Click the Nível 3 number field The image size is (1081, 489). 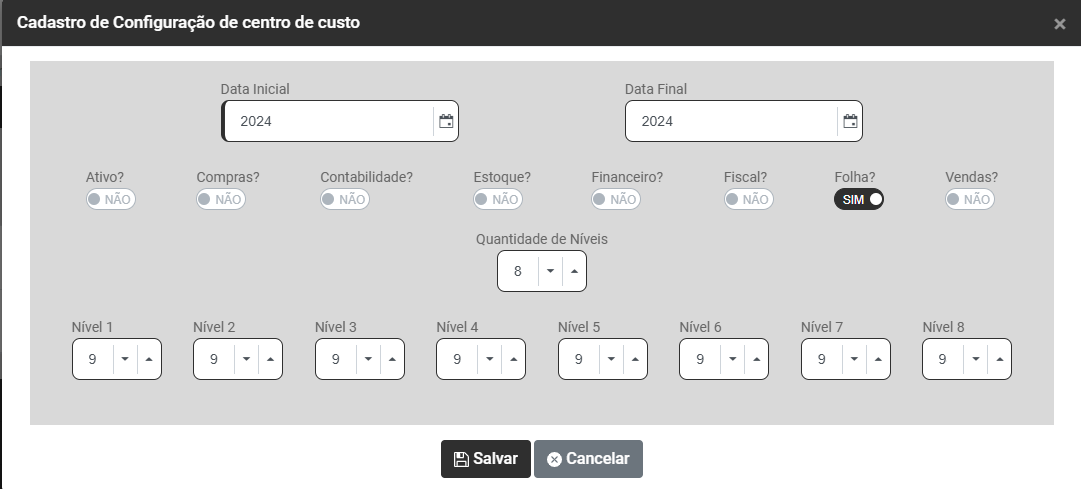coord(336,360)
